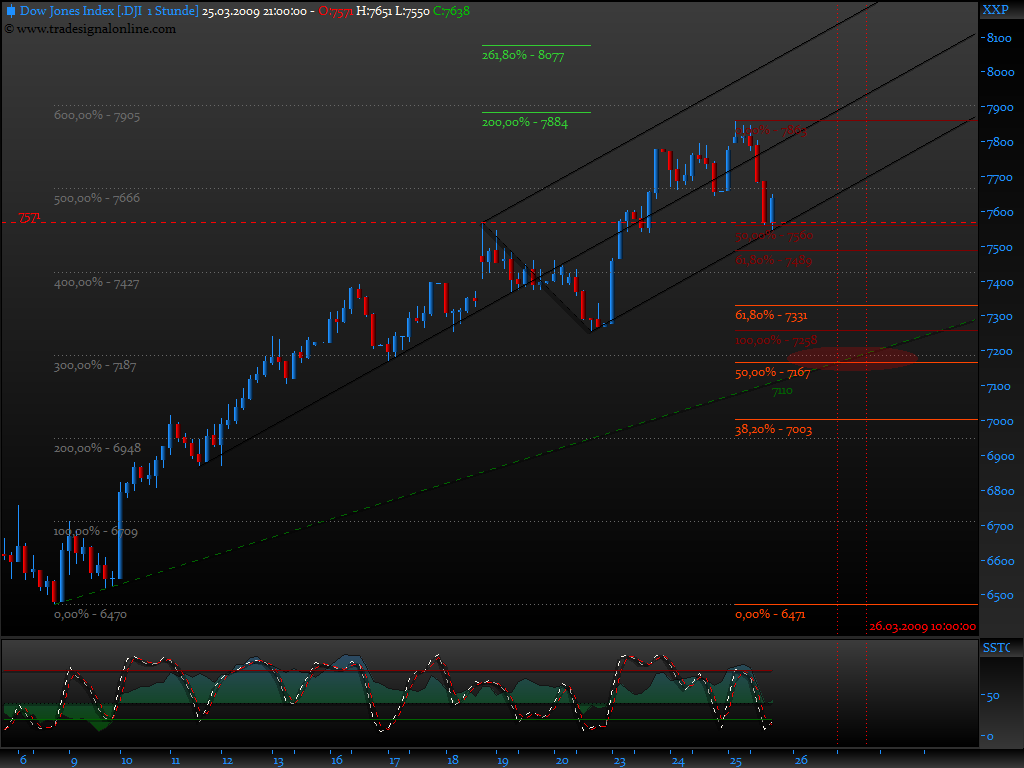Click the timestamp 25.03.2009 21:00:00
Image resolution: width=1024 pixels, height=768 pixels.
coord(254,12)
